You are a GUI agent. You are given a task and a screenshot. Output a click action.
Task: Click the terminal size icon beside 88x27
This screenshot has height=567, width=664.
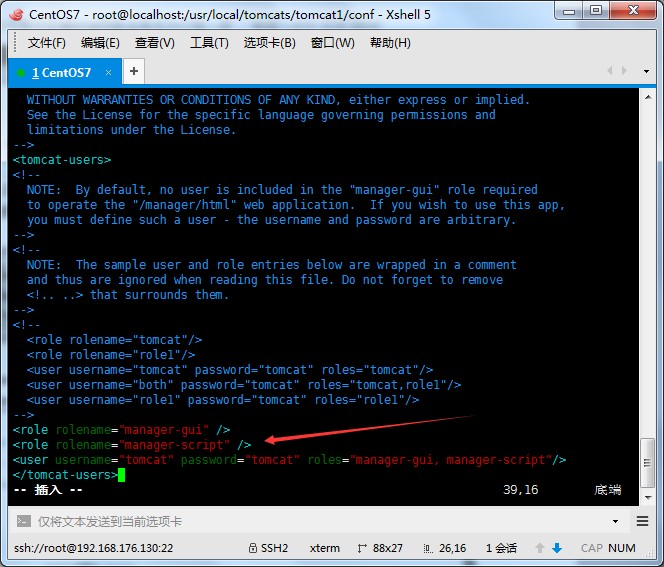point(361,548)
